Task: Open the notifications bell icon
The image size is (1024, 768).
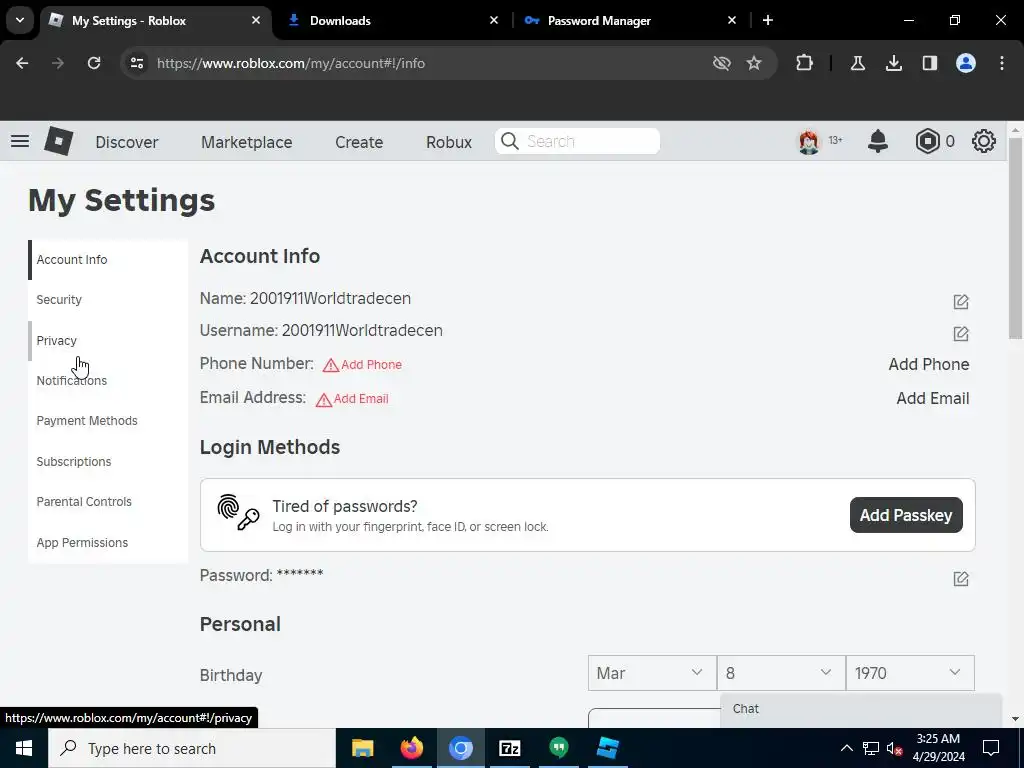Action: point(878,141)
